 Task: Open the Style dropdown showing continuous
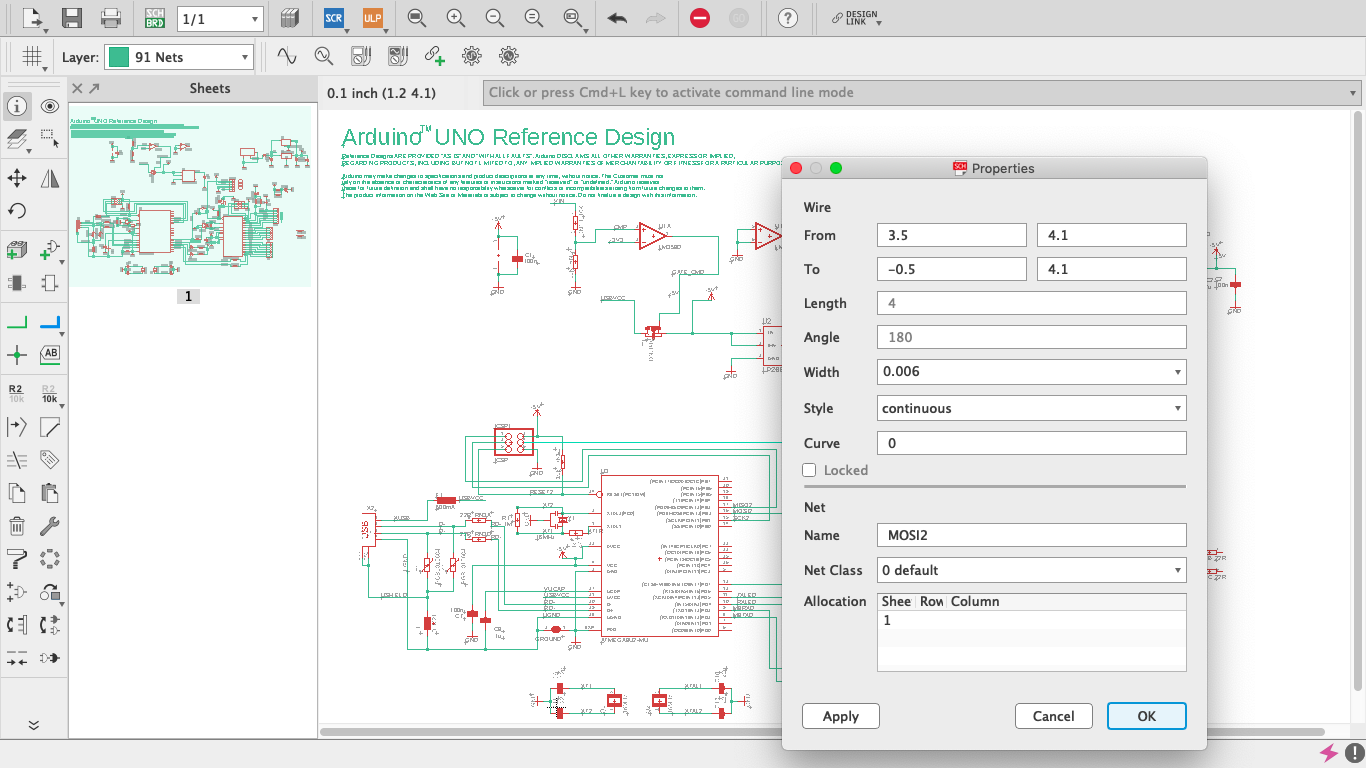click(x=1032, y=408)
